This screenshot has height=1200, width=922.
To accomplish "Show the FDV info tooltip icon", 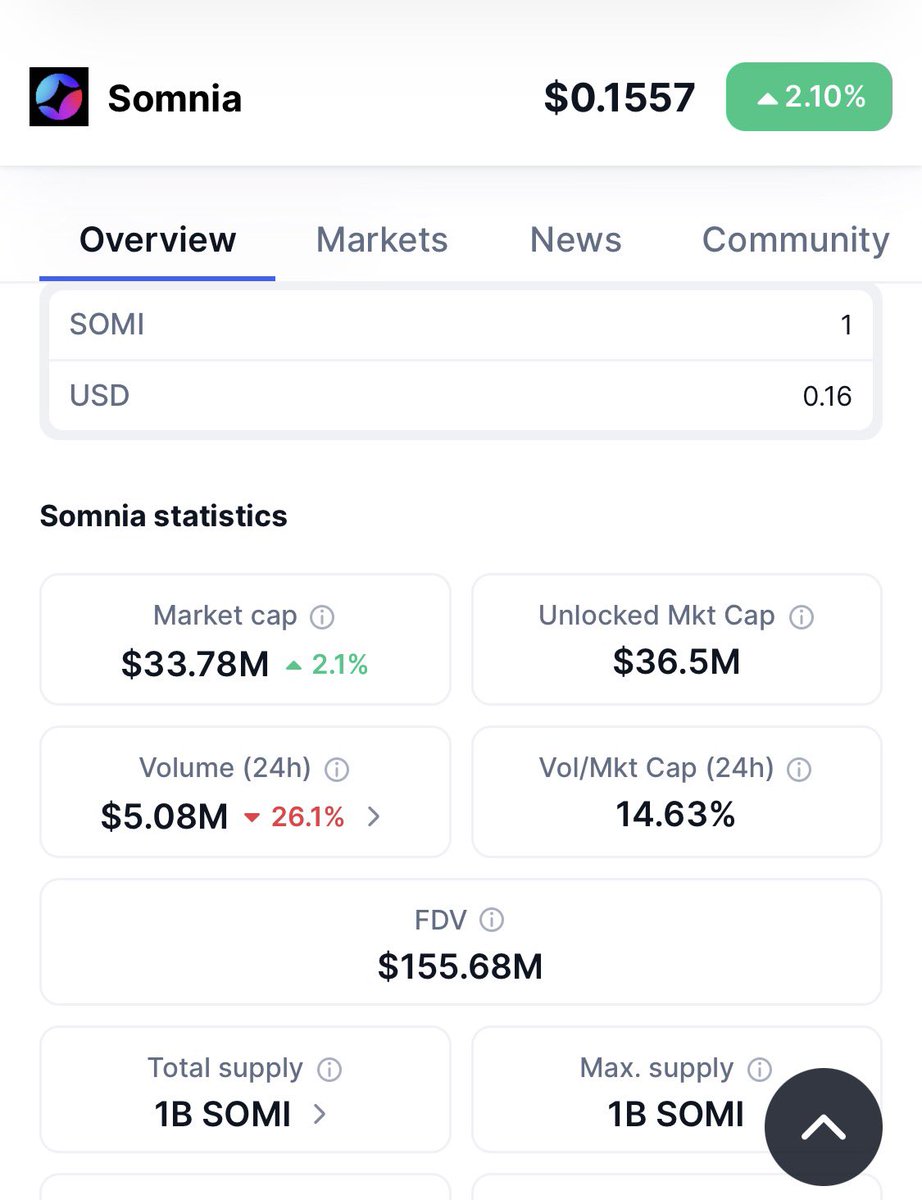I will coord(491,920).
